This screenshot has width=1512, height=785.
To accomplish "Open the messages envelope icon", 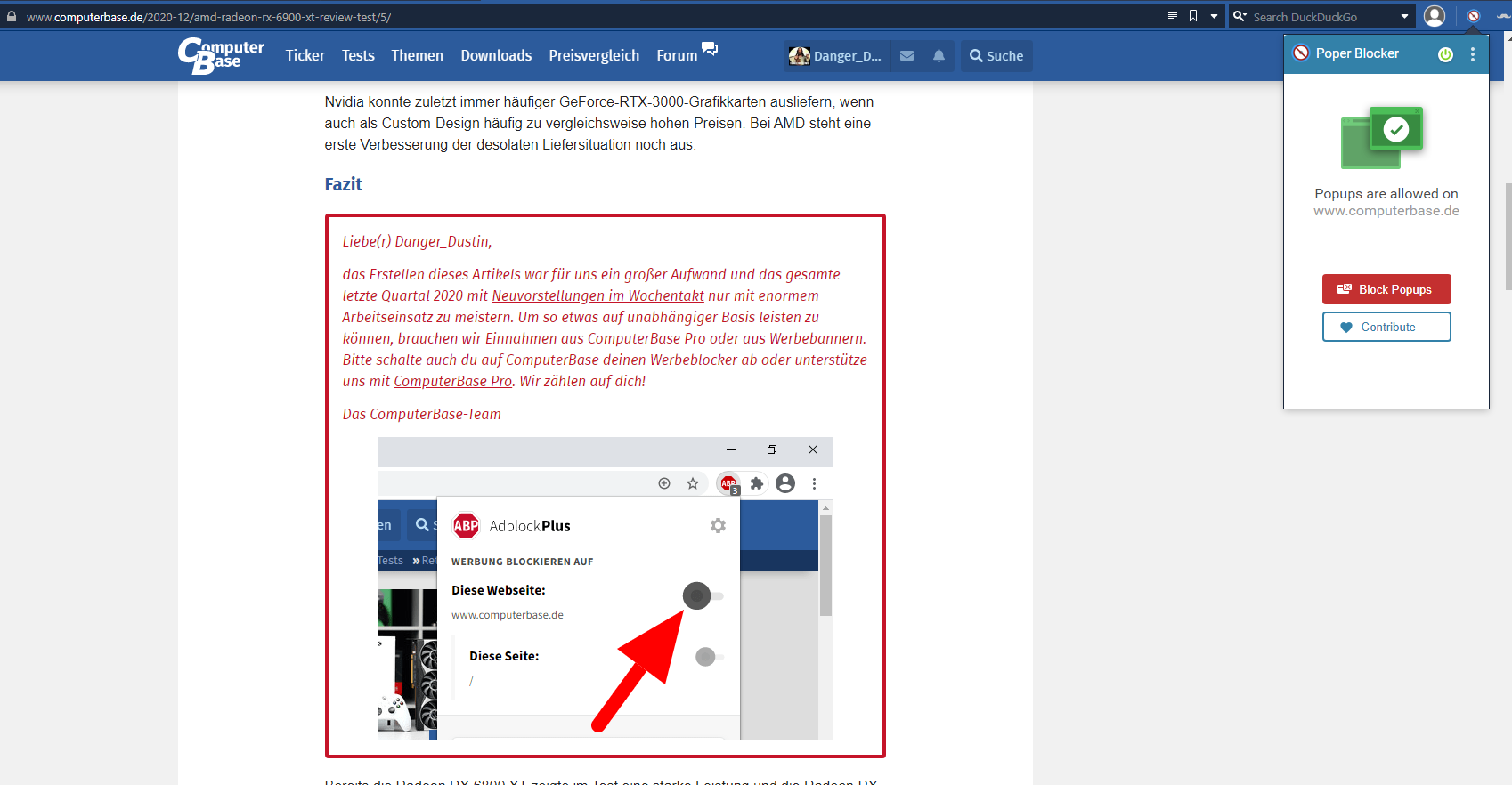I will (906, 55).
